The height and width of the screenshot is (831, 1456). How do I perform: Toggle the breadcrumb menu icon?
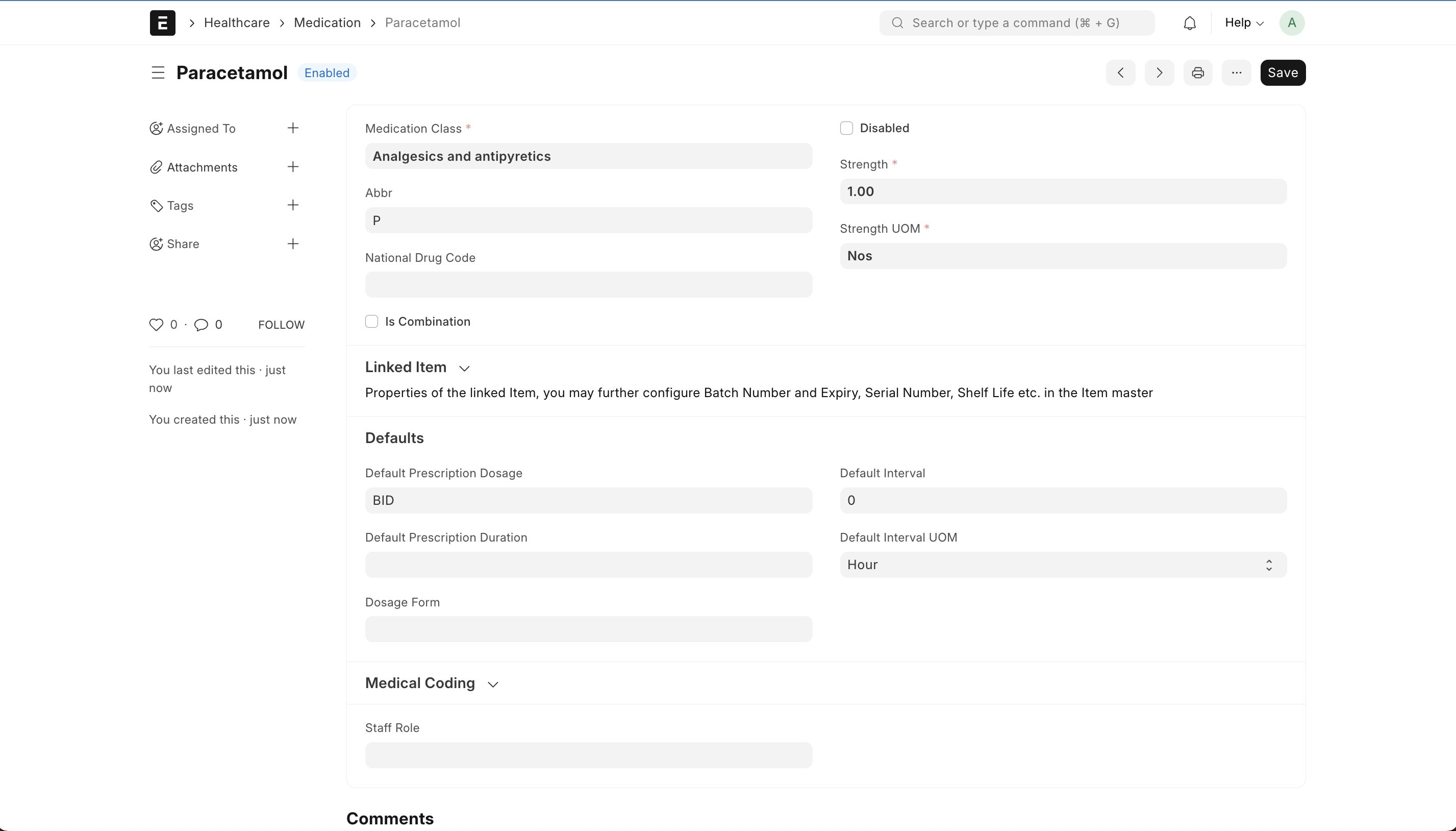pyautogui.click(x=158, y=72)
